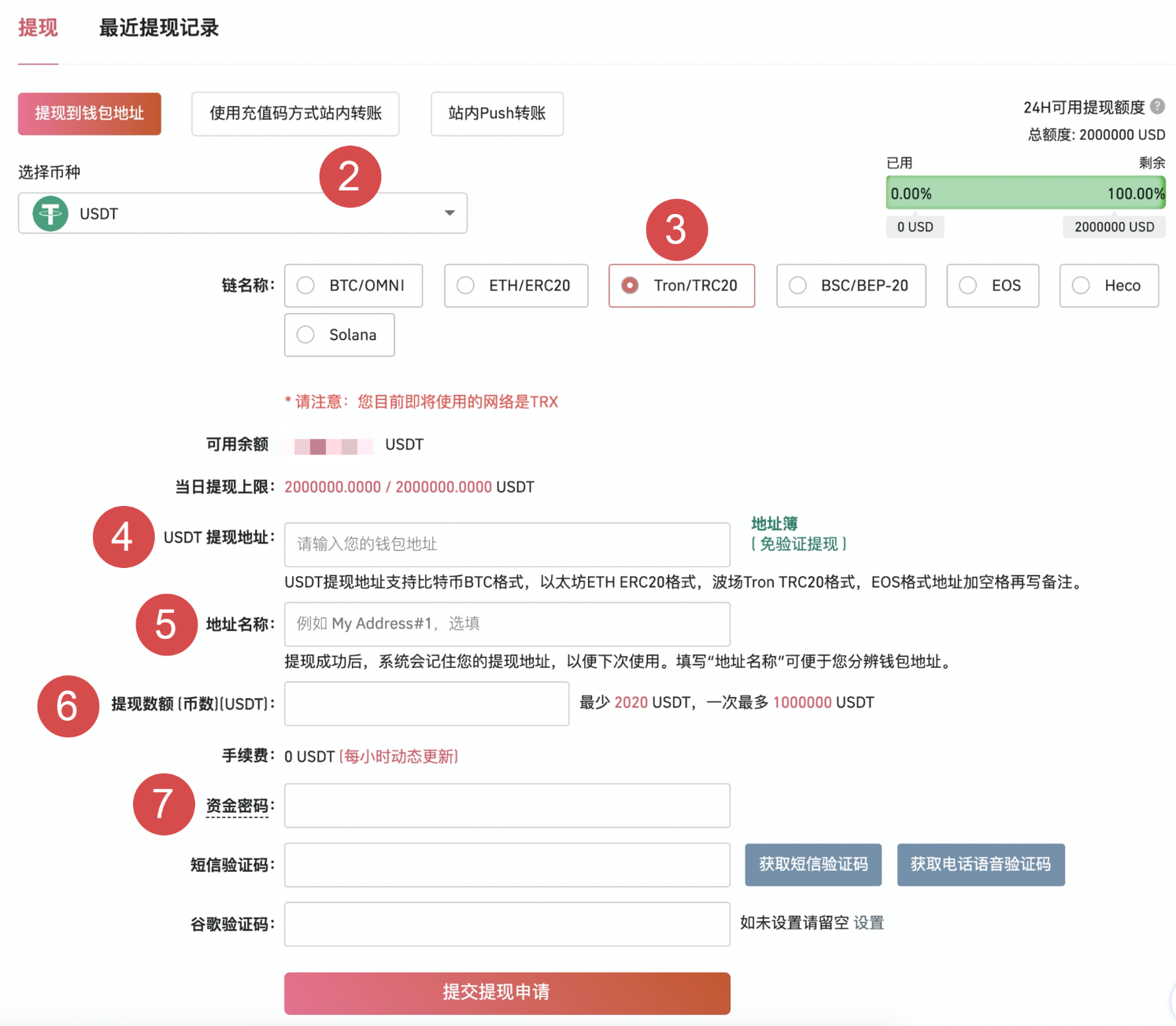1176x1026 pixels.
Task: Open the 地址簿 address book link
Action: click(x=774, y=524)
